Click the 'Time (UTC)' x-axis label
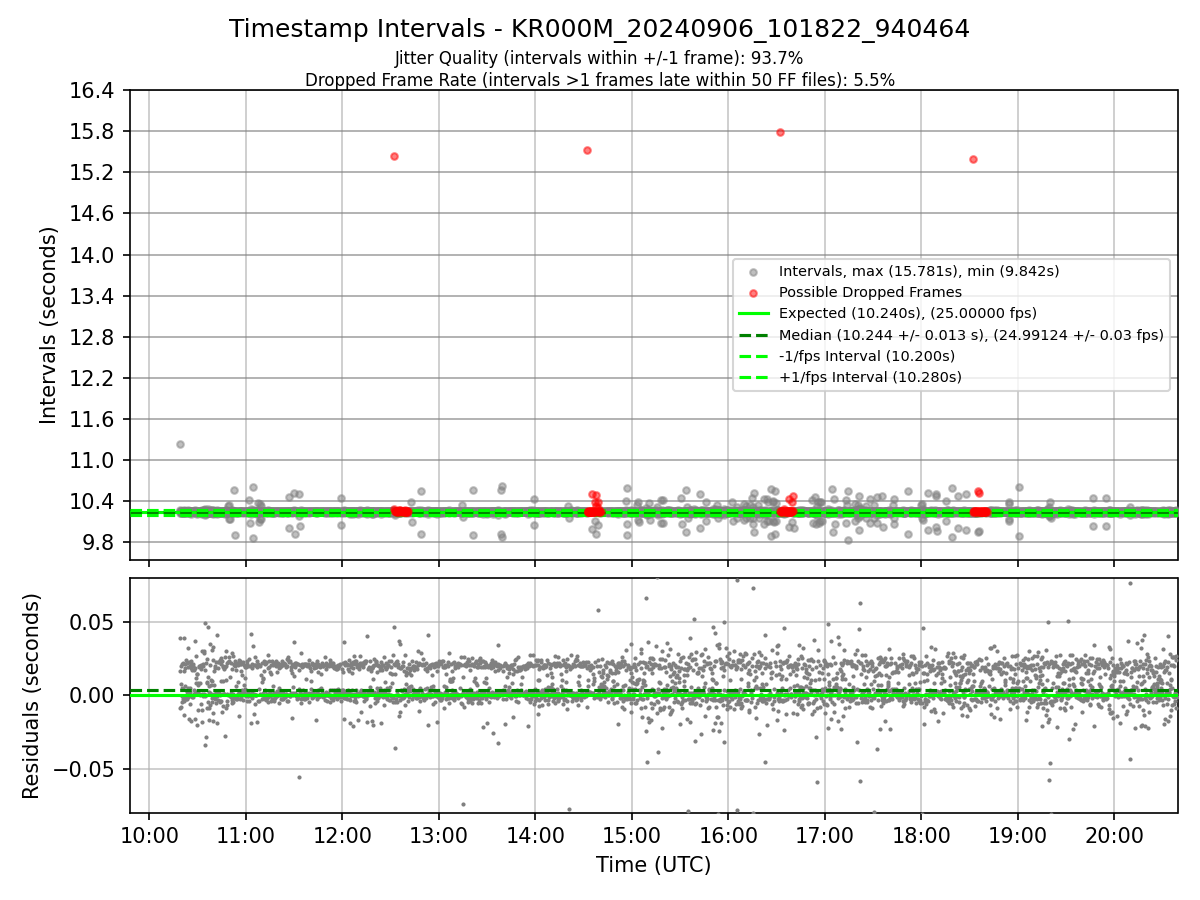The image size is (1200, 900). pyautogui.click(x=653, y=865)
